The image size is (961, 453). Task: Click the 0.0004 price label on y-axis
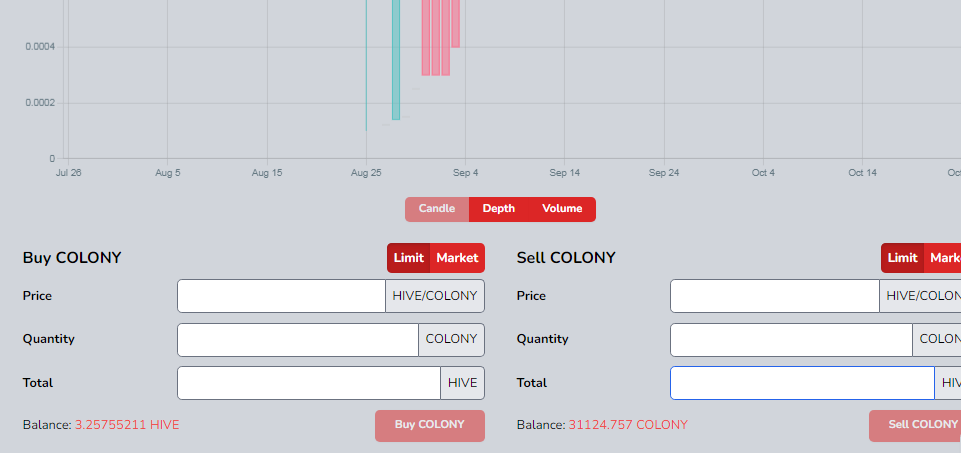click(40, 47)
